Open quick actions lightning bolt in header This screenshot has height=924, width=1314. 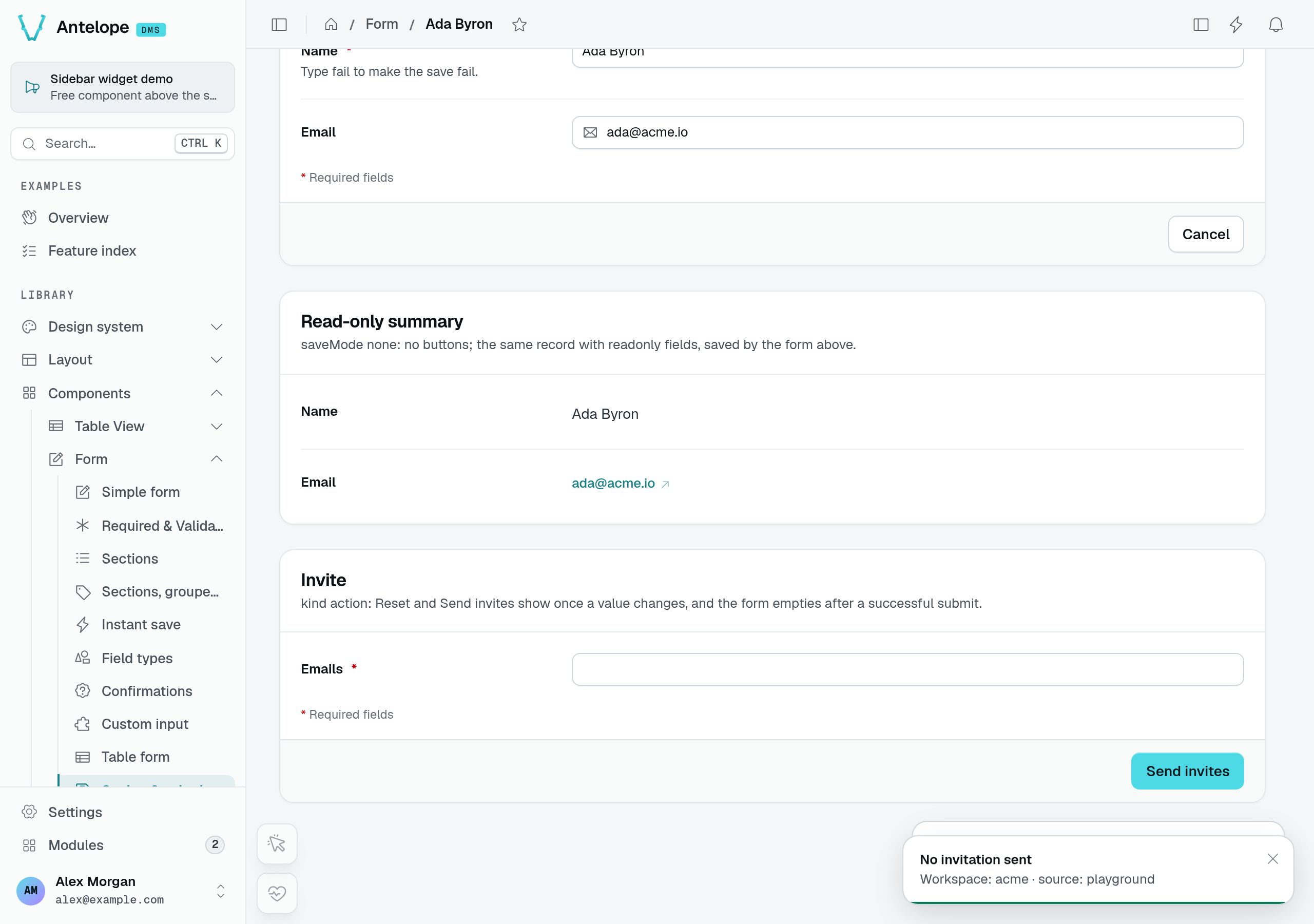coord(1236,24)
